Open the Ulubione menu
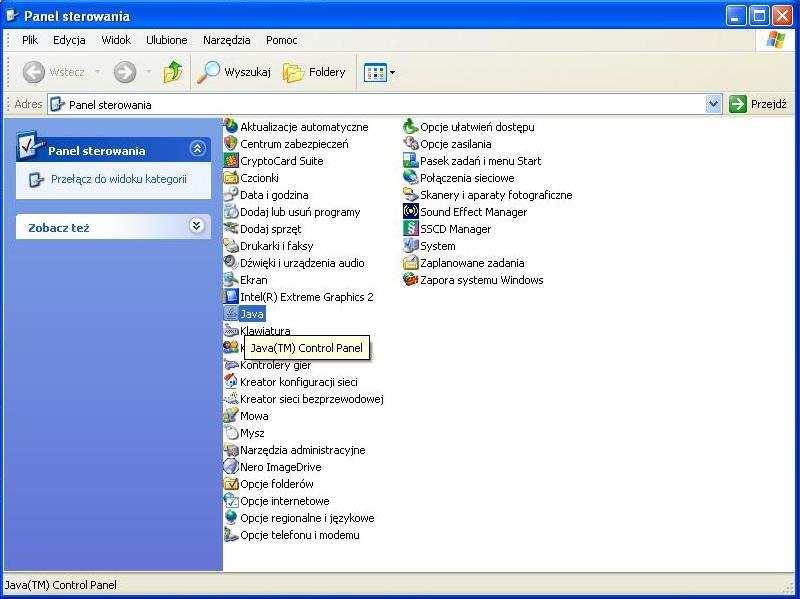 pos(167,40)
